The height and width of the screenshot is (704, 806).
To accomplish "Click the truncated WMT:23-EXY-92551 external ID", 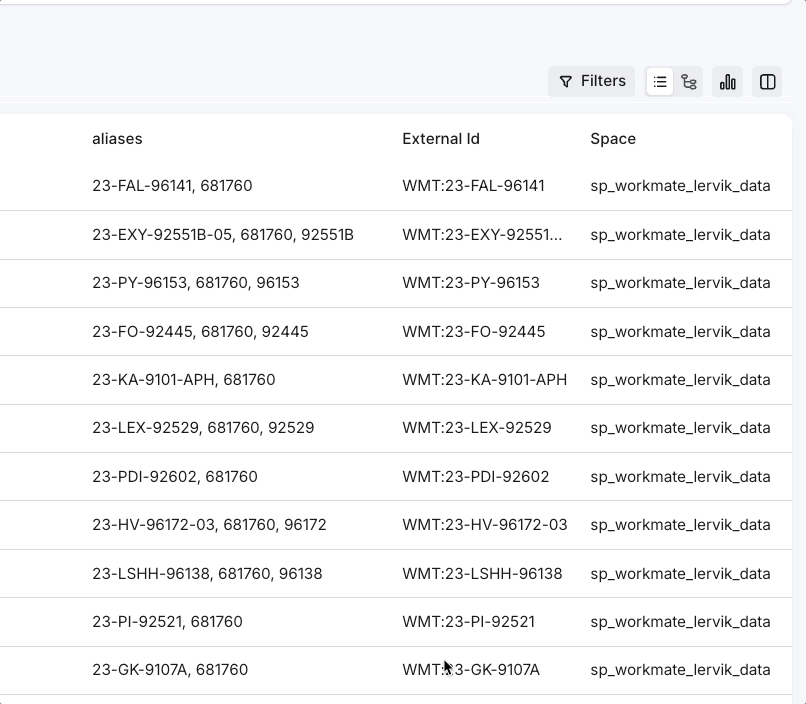I will coord(482,235).
